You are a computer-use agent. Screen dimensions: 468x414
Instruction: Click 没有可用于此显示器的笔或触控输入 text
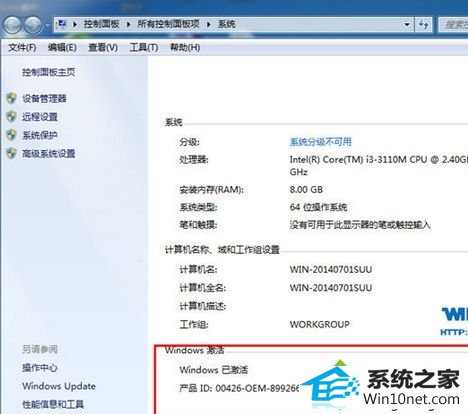[x=360, y=225]
